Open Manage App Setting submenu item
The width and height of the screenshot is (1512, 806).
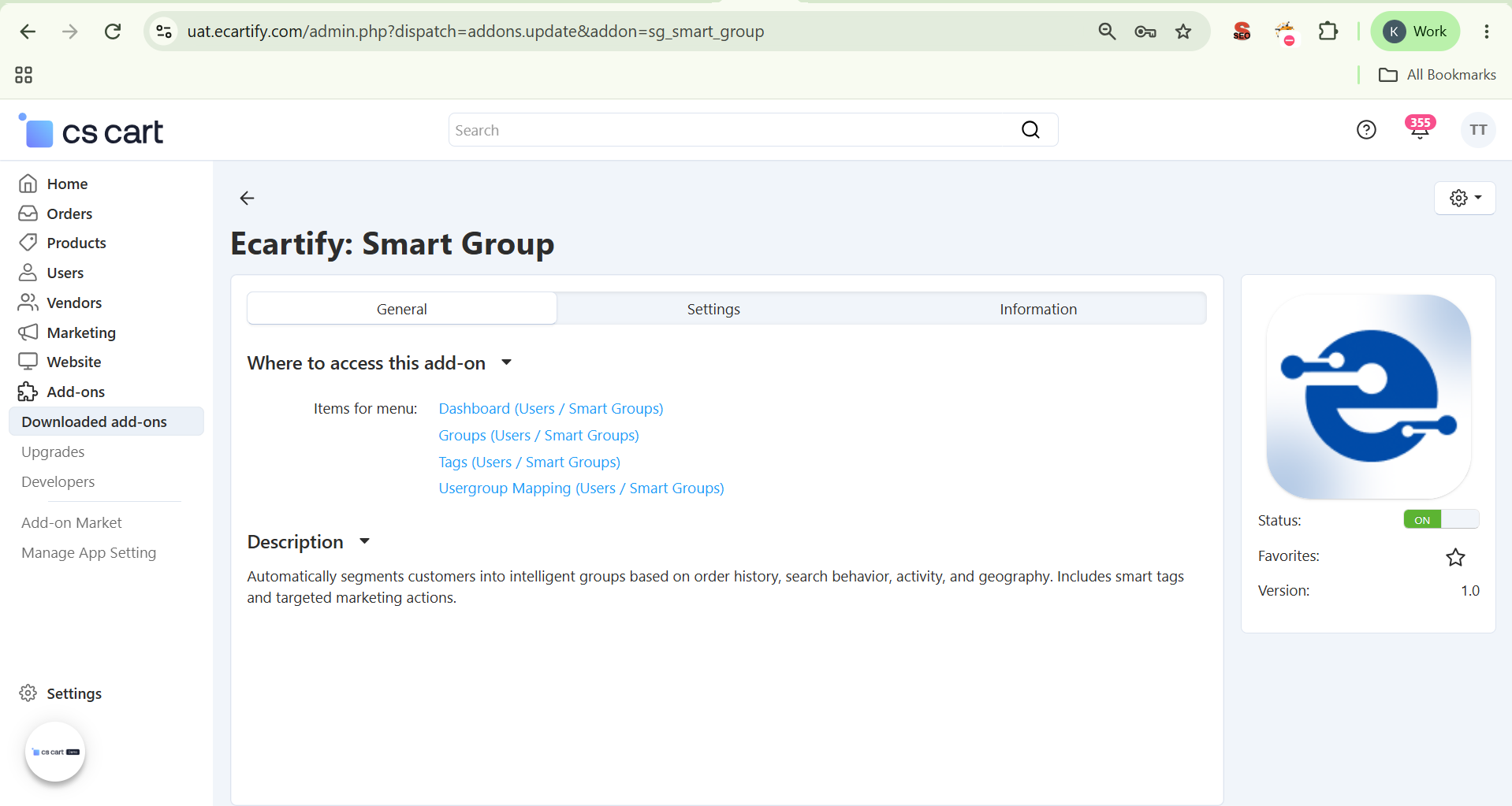point(89,552)
